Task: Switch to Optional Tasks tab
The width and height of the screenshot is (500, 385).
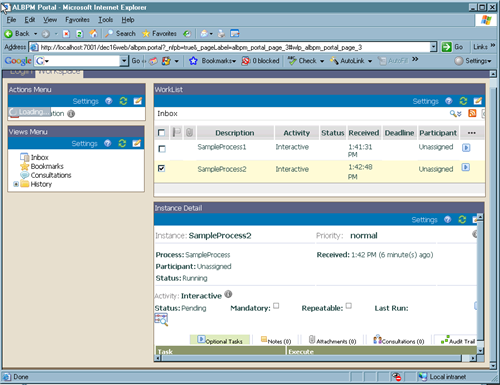Action: 220,340
